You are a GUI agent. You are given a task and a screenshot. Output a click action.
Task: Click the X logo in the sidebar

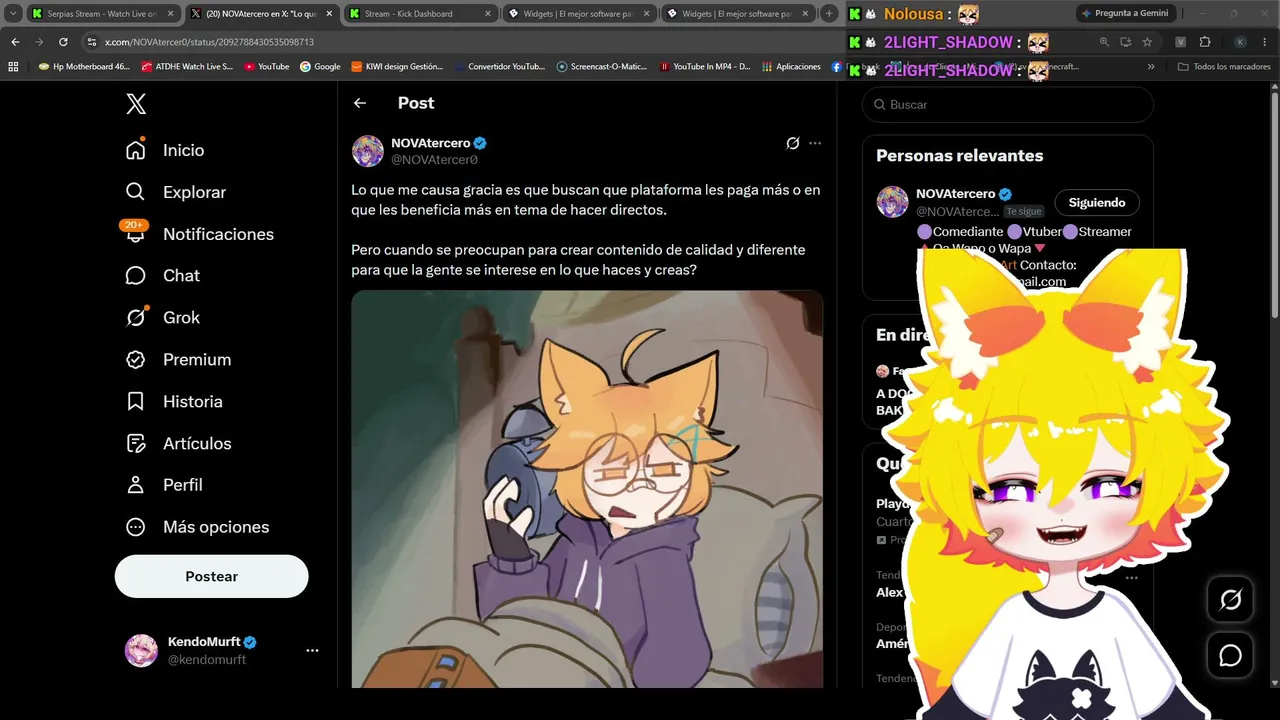pos(136,103)
